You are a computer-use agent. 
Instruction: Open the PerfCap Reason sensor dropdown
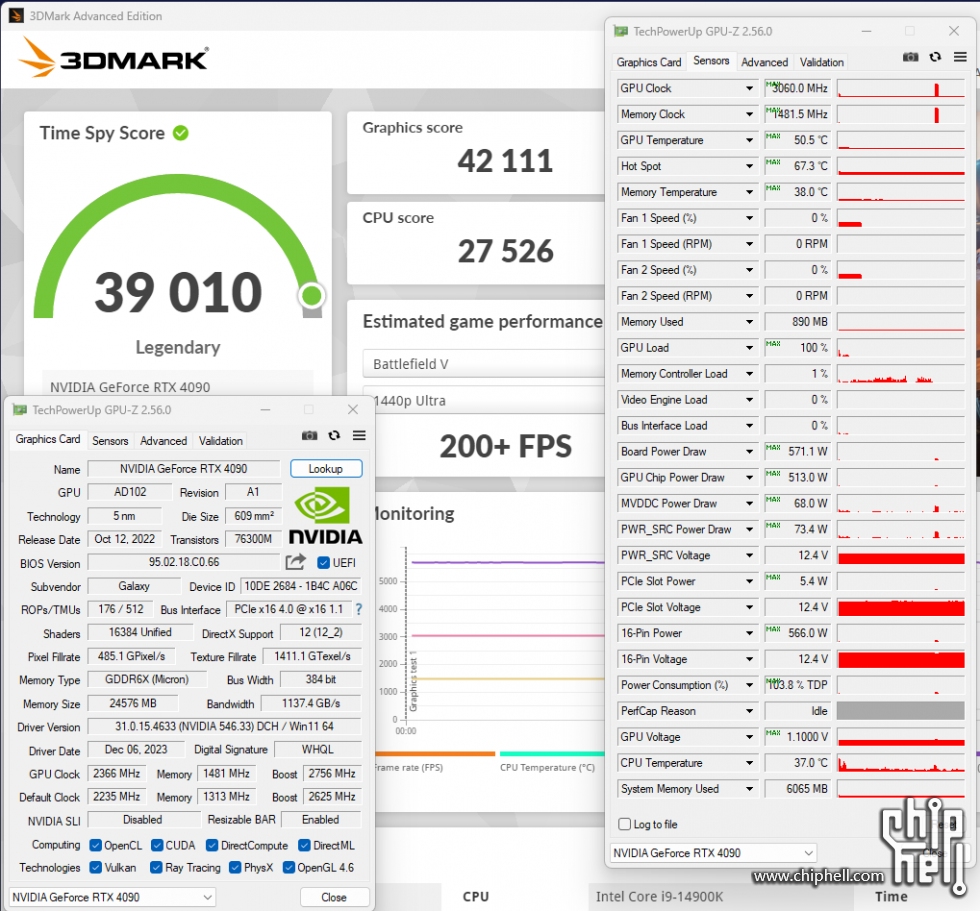[749, 711]
